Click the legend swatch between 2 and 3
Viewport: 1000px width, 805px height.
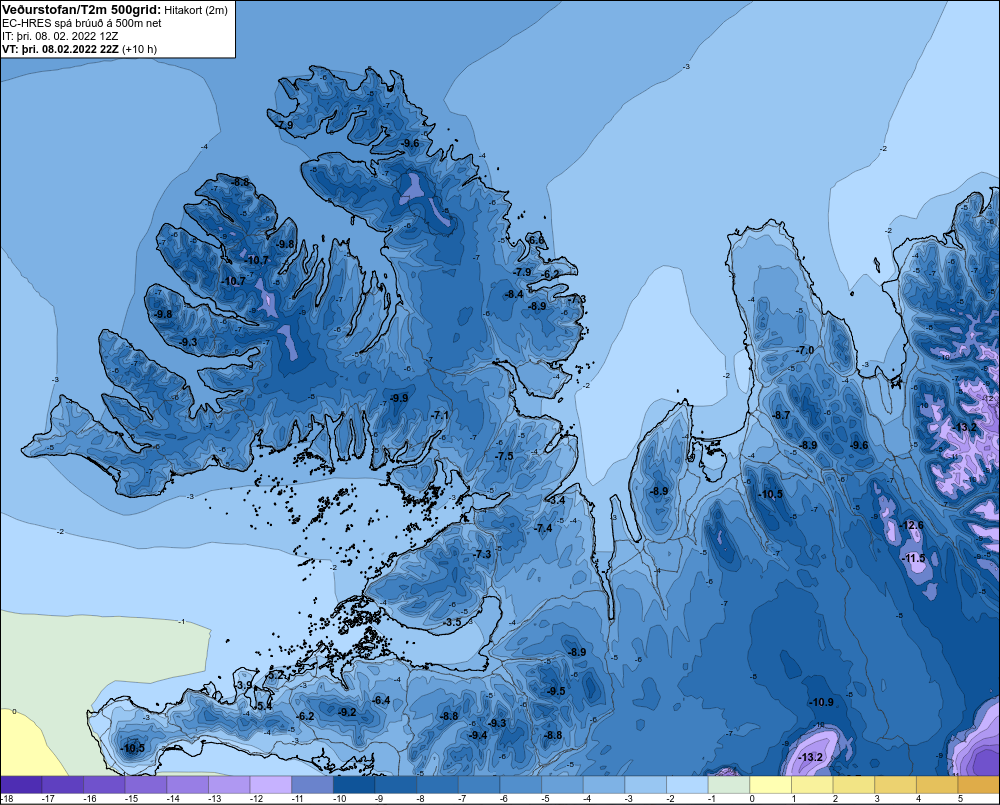(854, 785)
